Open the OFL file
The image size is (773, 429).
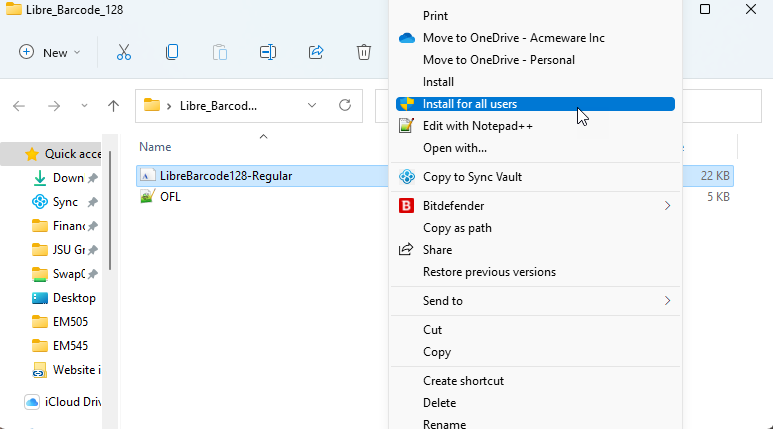[x=170, y=197]
